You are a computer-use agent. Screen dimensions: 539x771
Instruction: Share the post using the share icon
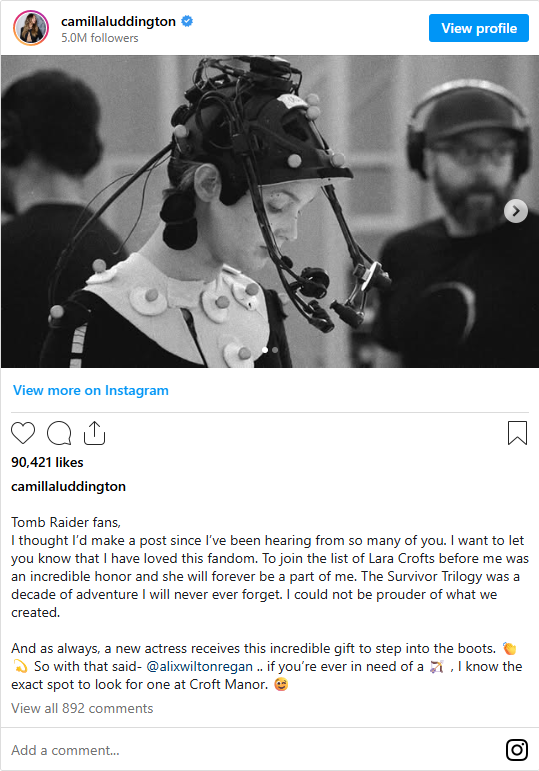pyautogui.click(x=94, y=433)
